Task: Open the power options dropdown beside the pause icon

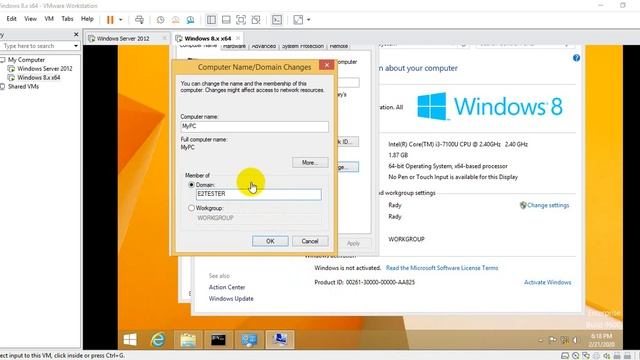Action: pos(120,20)
